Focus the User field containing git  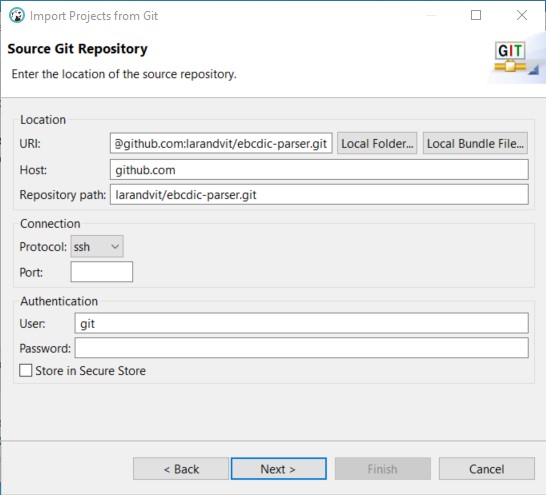pos(301,323)
